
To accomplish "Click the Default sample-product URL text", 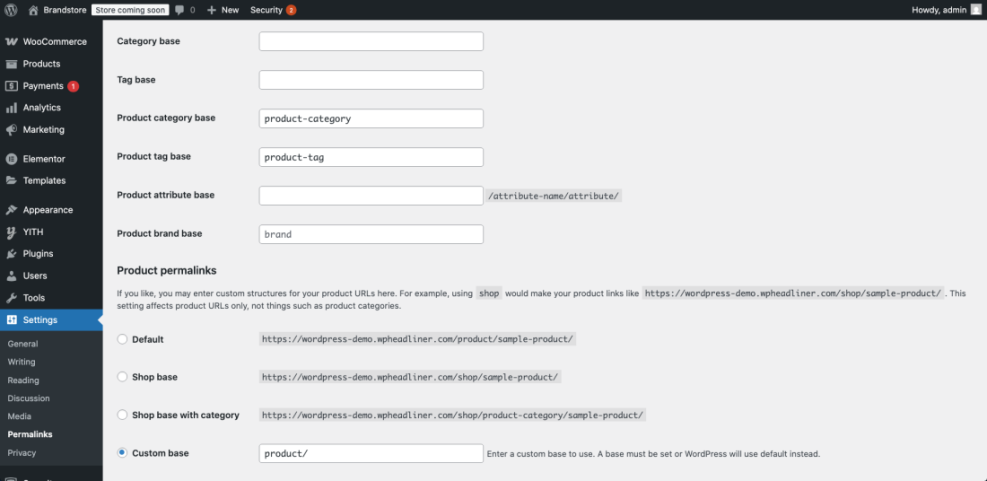I will pos(417,339).
